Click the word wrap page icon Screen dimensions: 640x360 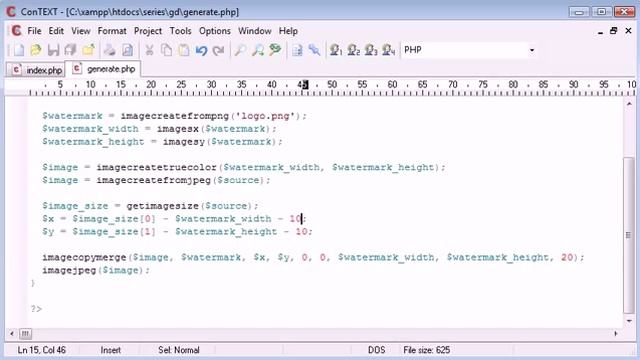(297, 50)
